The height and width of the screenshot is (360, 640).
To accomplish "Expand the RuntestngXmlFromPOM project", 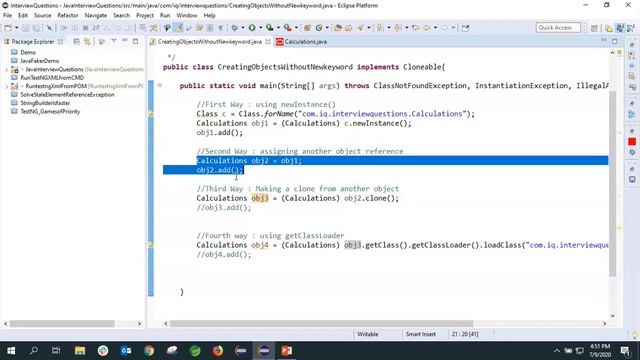I will pos(6,86).
